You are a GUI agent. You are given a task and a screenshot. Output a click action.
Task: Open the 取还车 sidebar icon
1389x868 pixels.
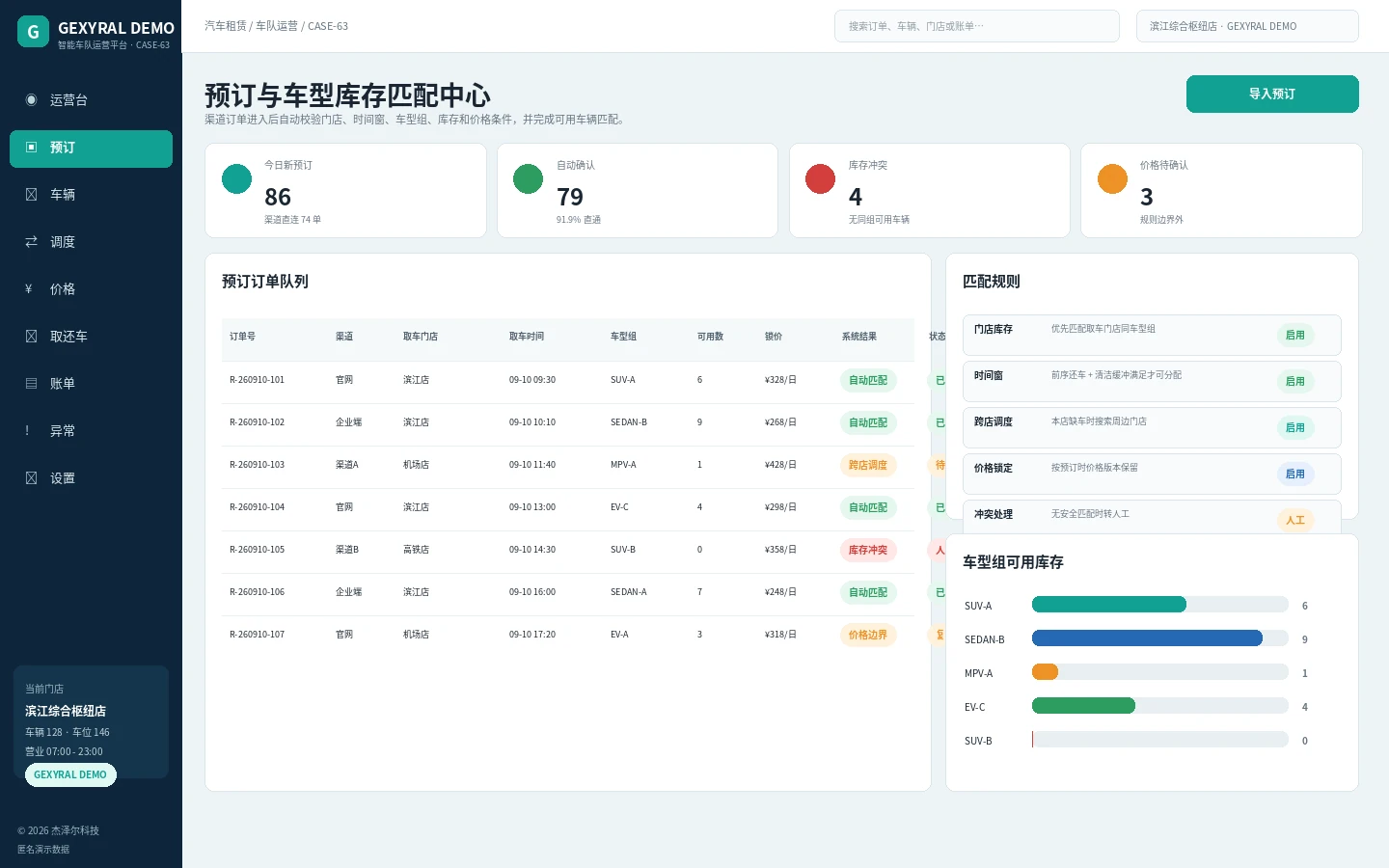(x=31, y=337)
